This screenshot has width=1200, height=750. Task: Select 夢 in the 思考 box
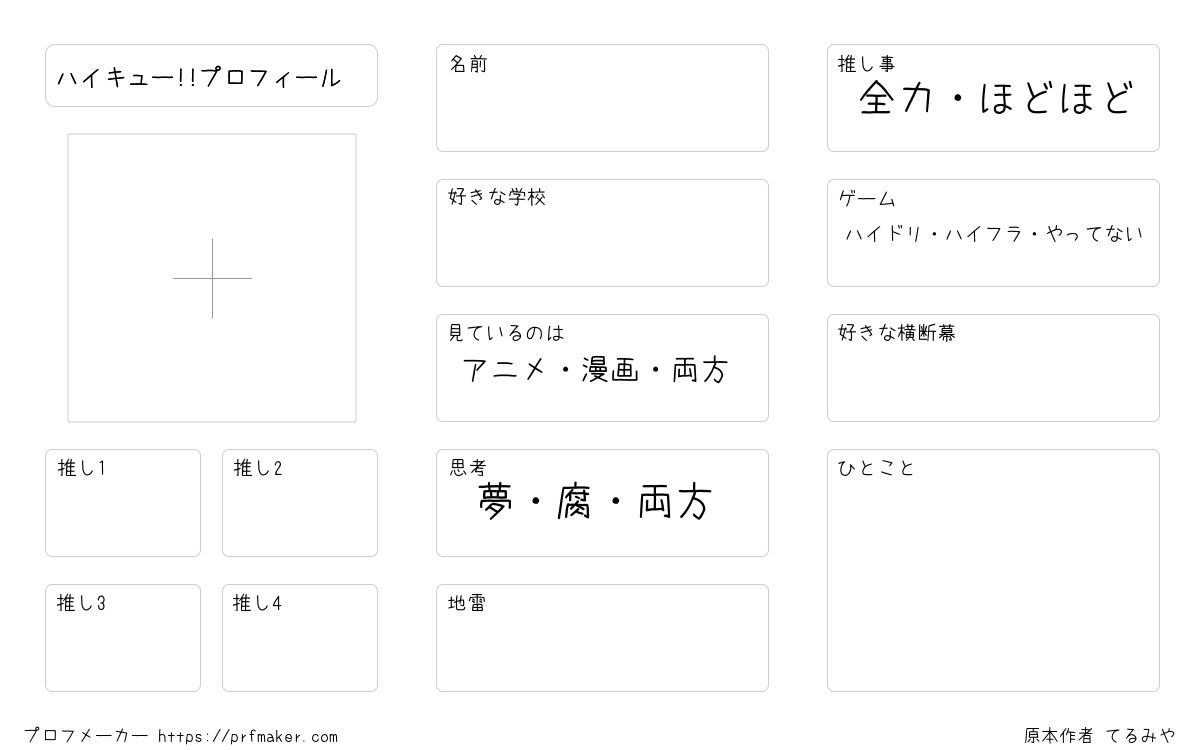click(497, 503)
